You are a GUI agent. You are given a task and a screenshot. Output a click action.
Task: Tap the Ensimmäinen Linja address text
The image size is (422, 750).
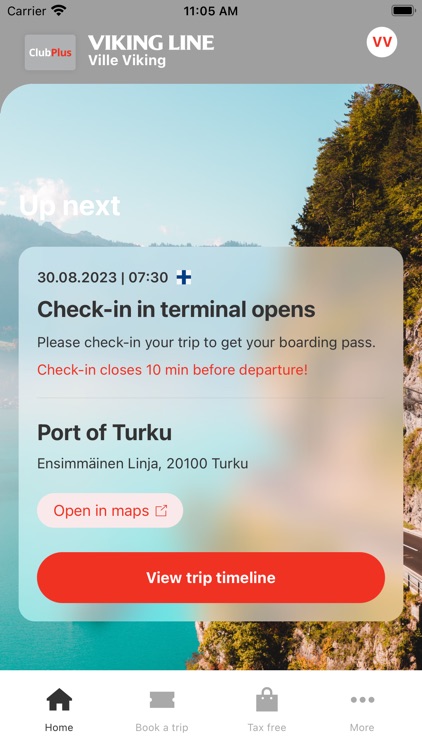pyautogui.click(x=143, y=463)
